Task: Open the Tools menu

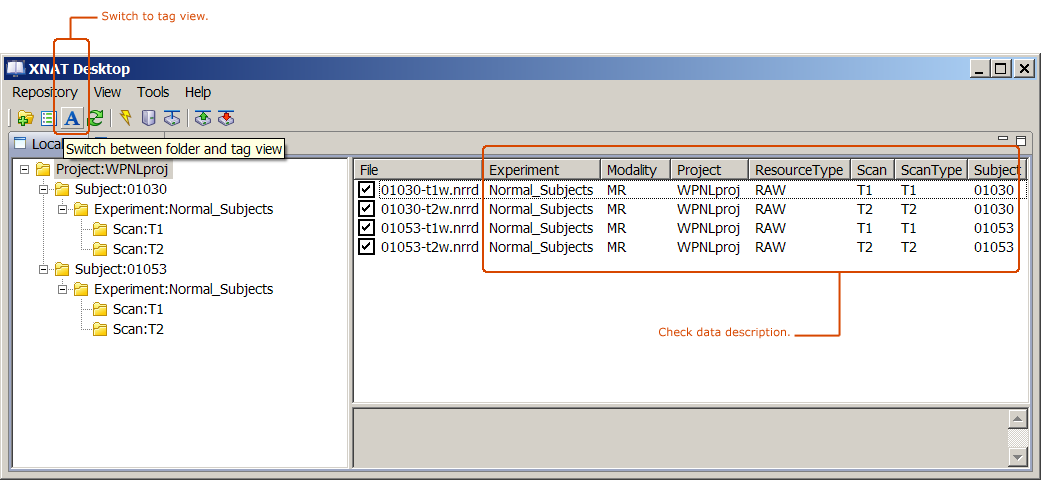Action: coord(153,92)
